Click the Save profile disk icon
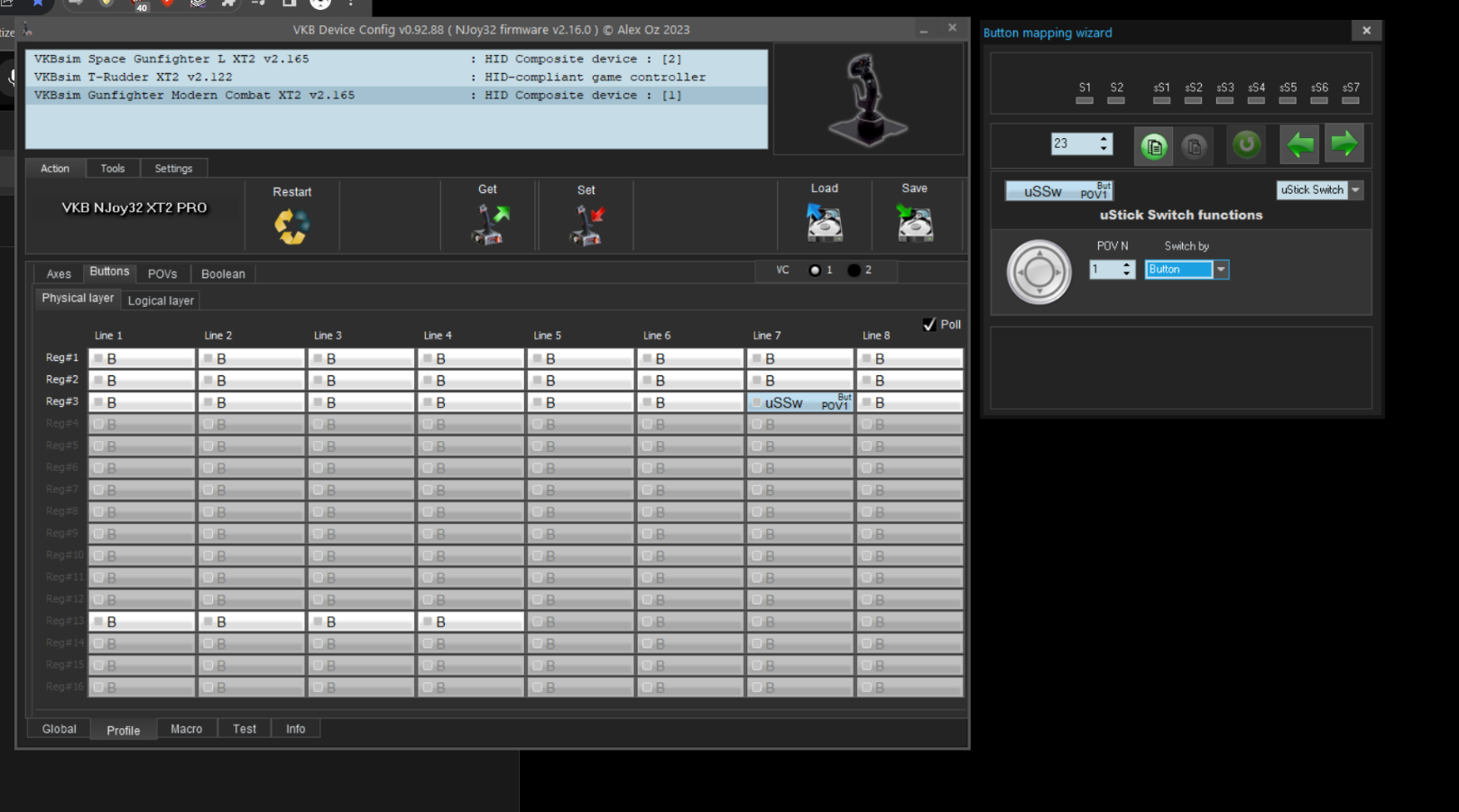This screenshot has width=1459, height=812. (x=915, y=223)
